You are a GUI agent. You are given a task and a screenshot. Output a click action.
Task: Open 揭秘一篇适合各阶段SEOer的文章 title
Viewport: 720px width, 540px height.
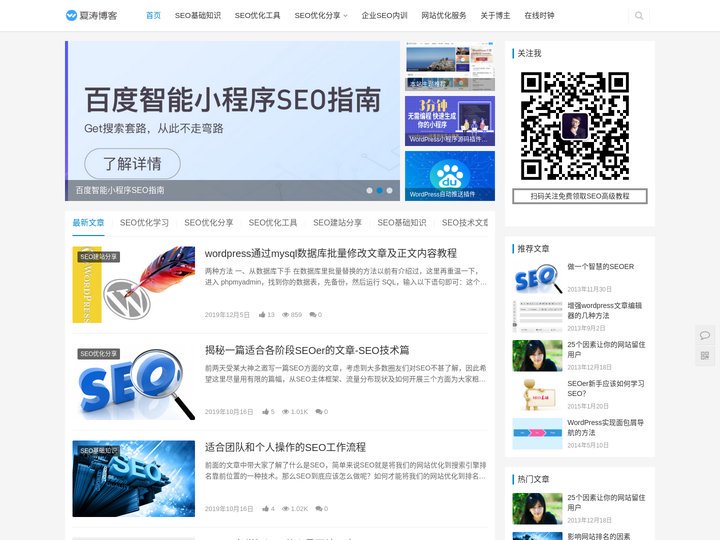tap(307, 350)
